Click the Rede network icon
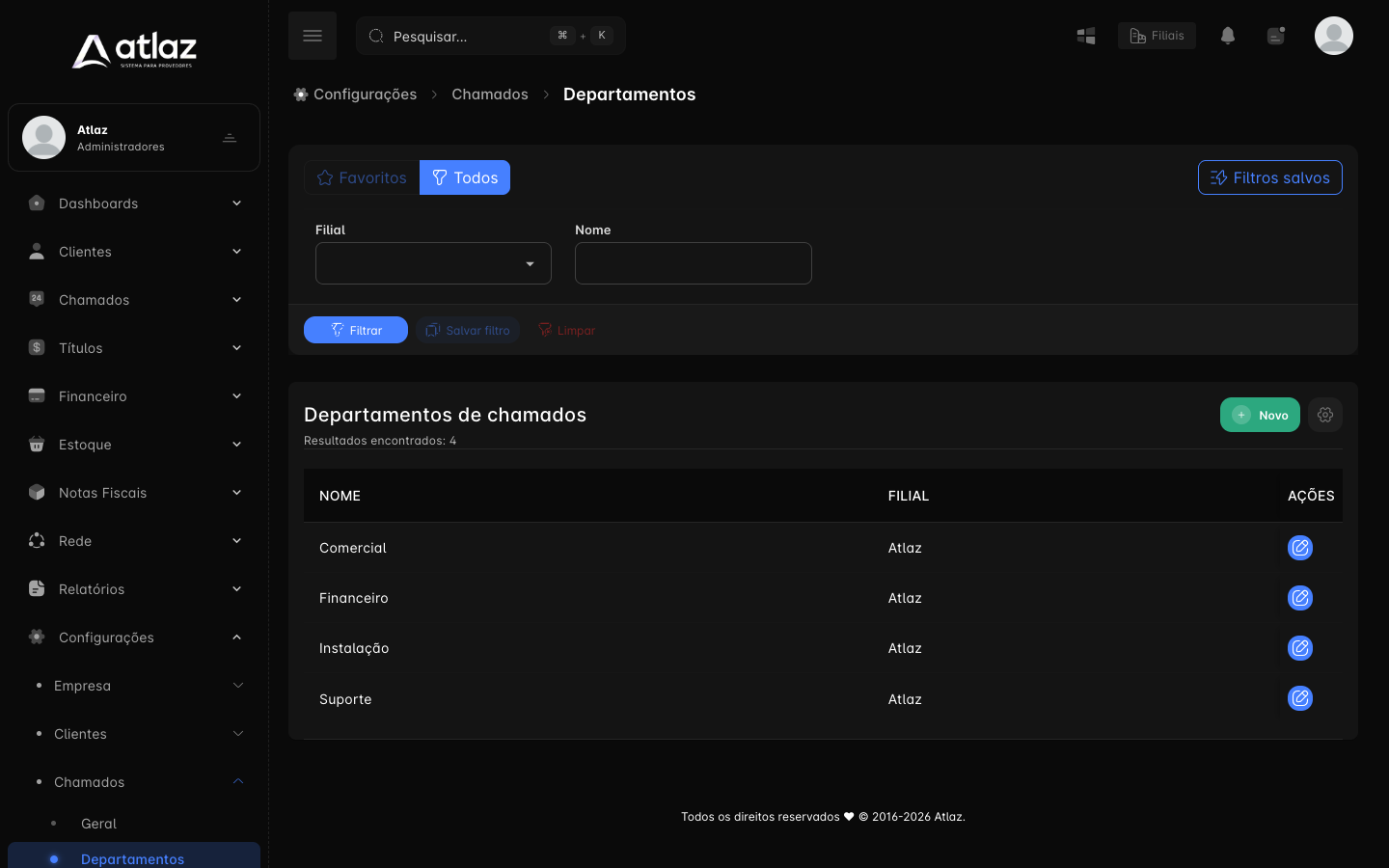Screen dimensions: 1389x868 click(37, 540)
